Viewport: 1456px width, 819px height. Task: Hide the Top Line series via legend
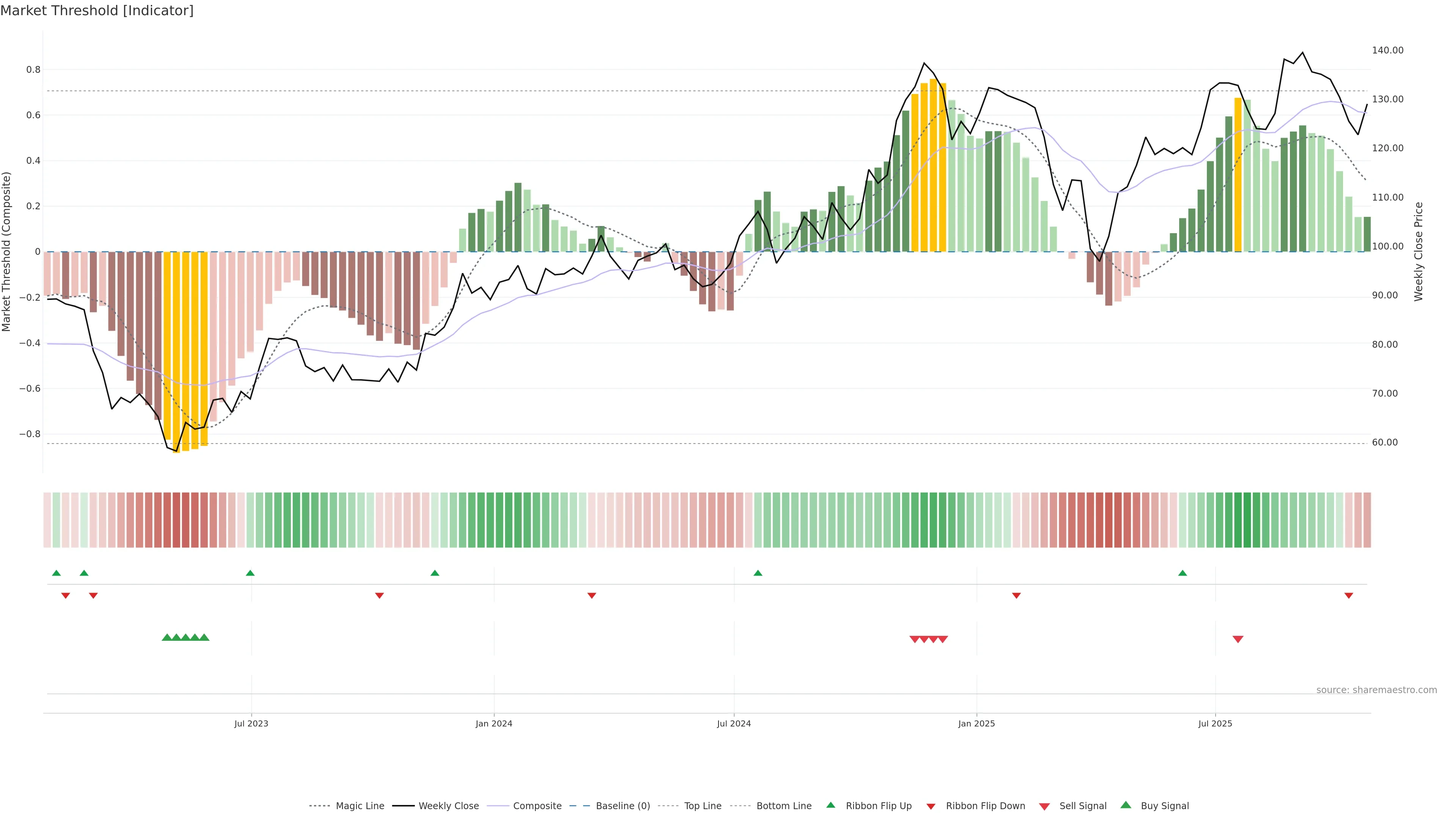(703, 806)
